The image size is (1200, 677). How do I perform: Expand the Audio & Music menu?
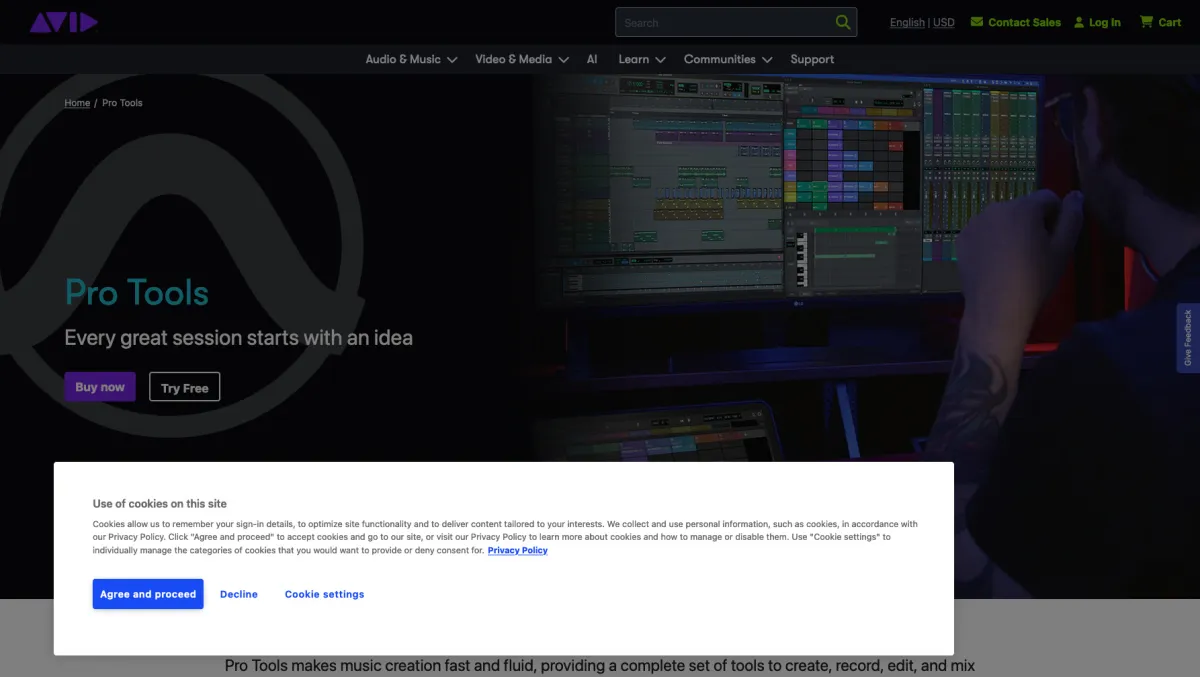411,59
